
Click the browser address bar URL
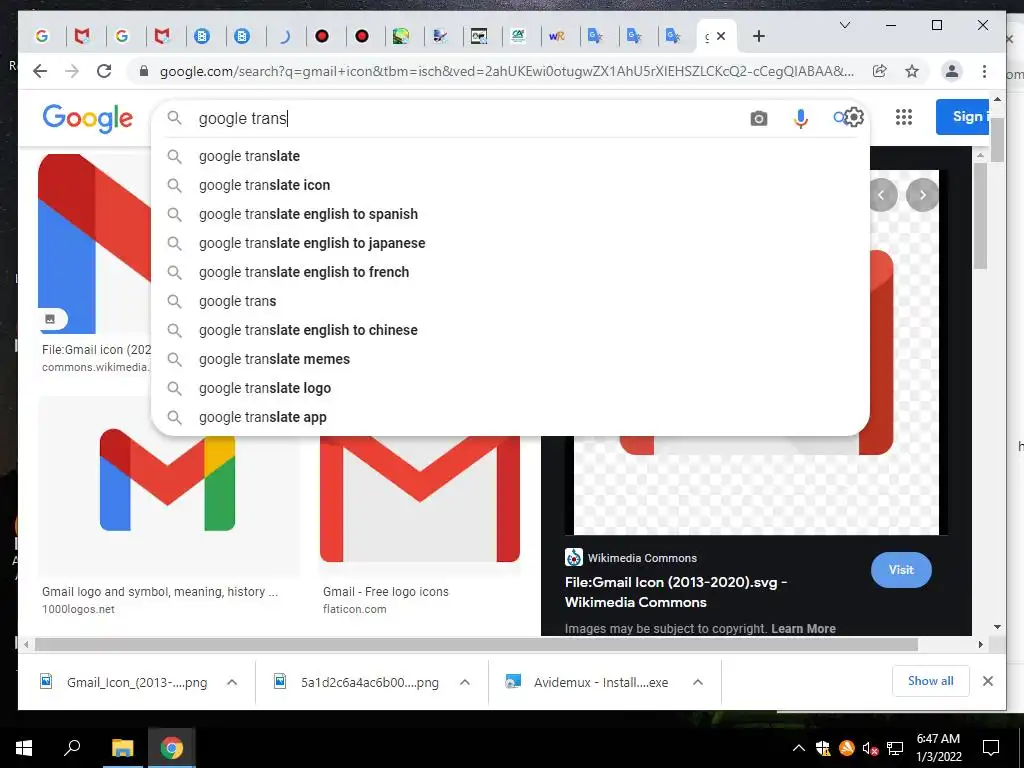[x=506, y=71]
